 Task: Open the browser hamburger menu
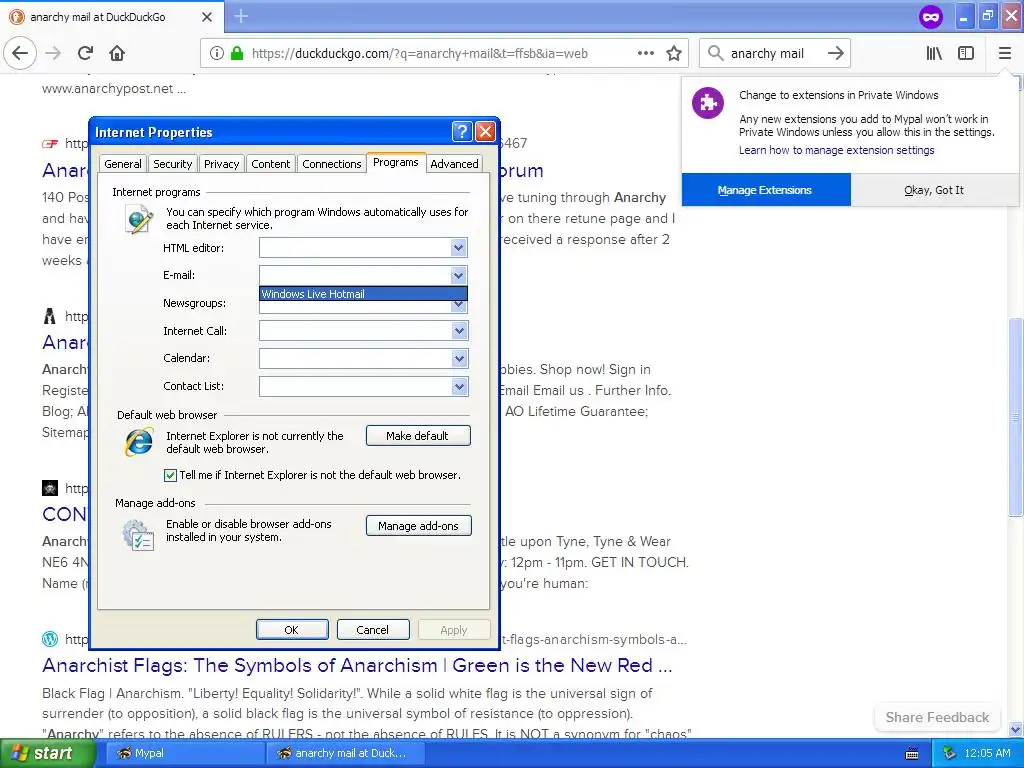[1004, 53]
